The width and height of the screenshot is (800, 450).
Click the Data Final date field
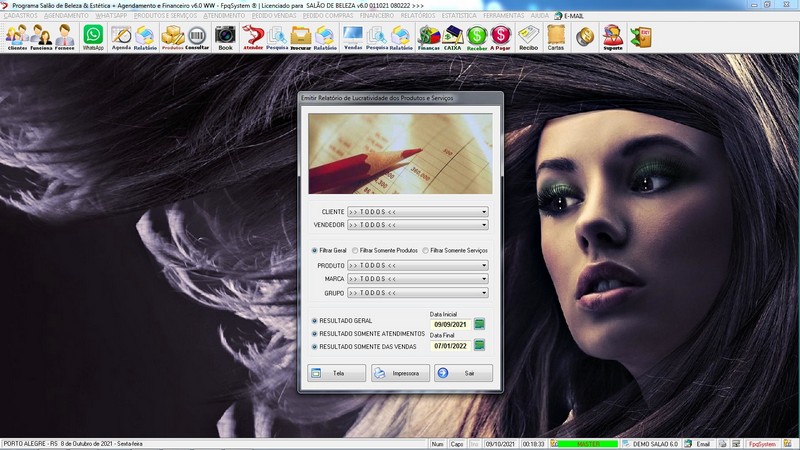[x=450, y=346]
